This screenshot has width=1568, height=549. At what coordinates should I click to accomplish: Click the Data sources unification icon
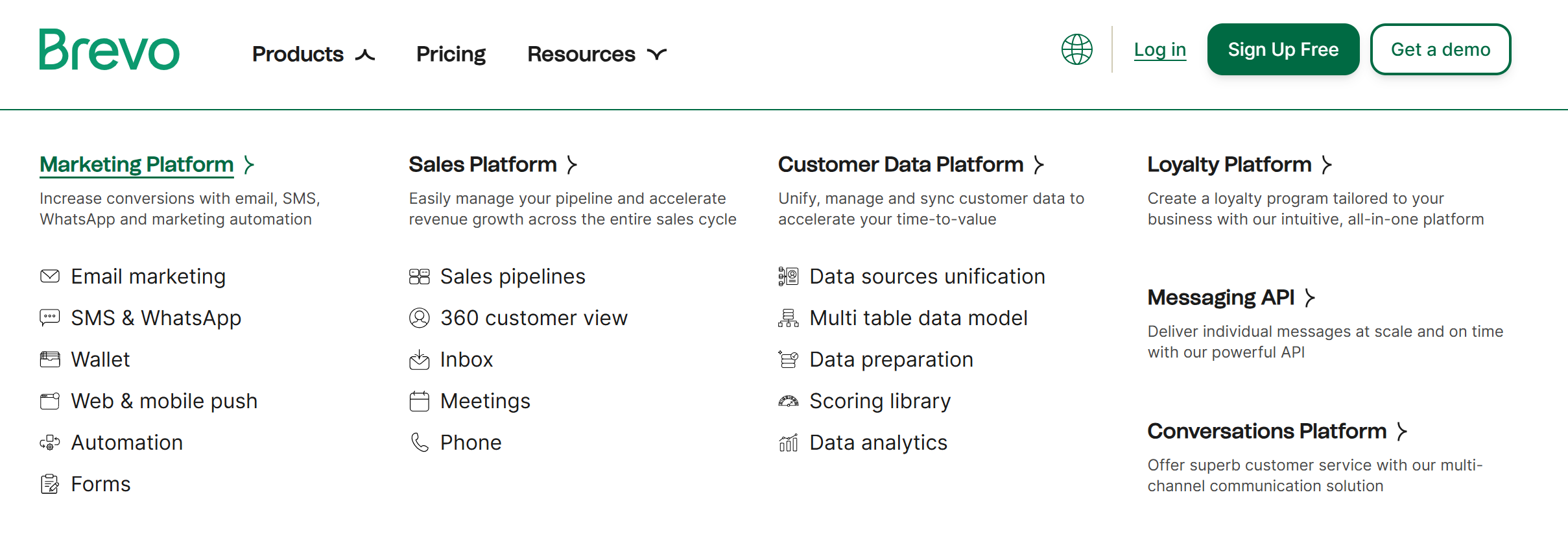(x=789, y=276)
